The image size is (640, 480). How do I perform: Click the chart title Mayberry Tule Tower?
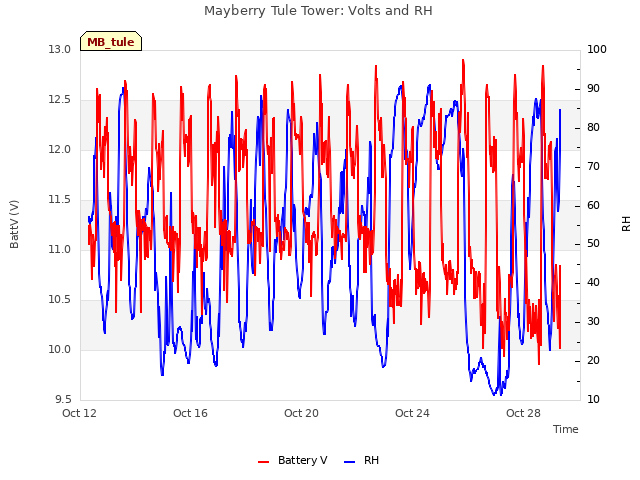point(318,10)
